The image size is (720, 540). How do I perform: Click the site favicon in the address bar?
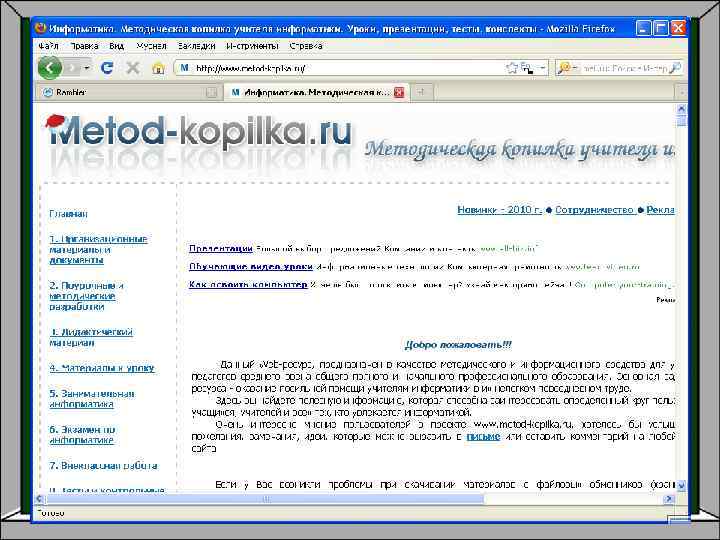pos(185,68)
